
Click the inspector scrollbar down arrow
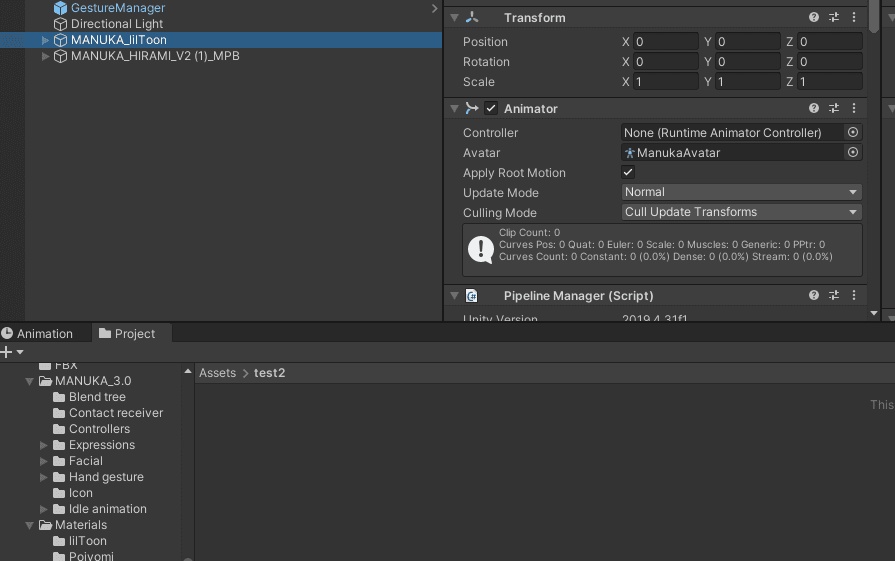pyautogui.click(x=874, y=313)
